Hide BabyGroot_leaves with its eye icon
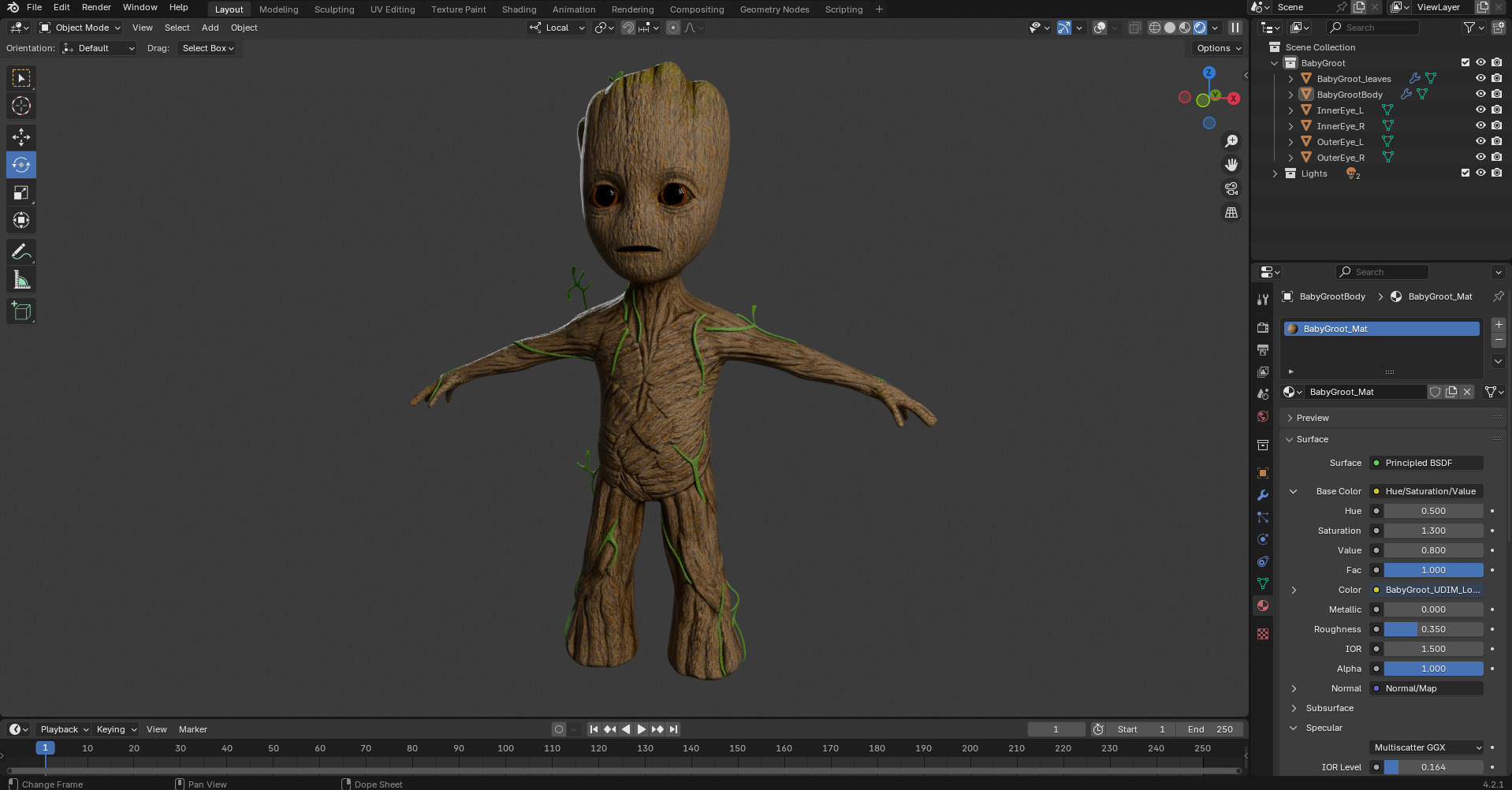The width and height of the screenshot is (1512, 790). [1480, 79]
